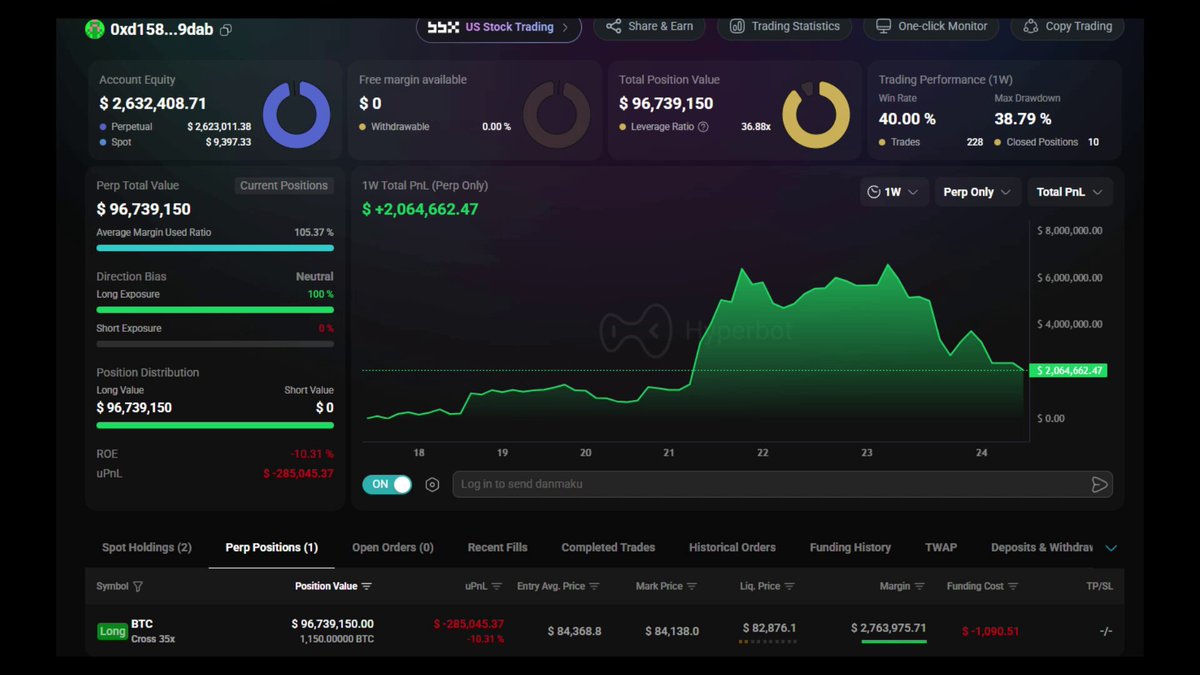This screenshot has width=1200, height=675.
Task: Open the Funding History tab
Action: [x=850, y=548]
